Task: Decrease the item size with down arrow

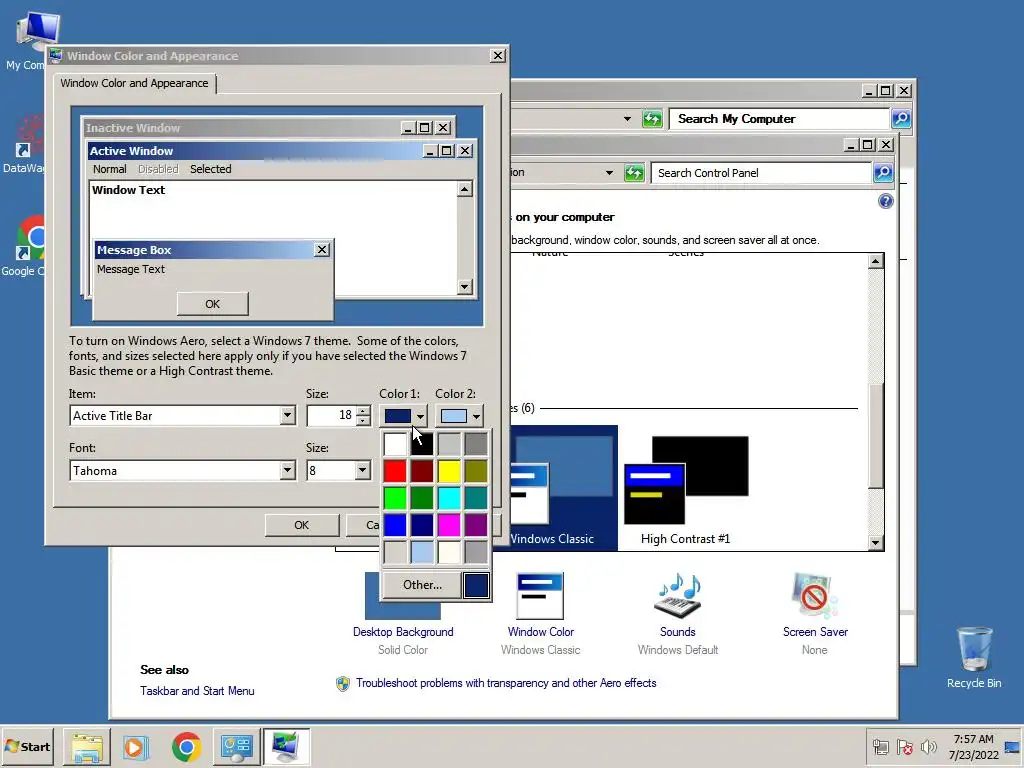Action: point(363,421)
